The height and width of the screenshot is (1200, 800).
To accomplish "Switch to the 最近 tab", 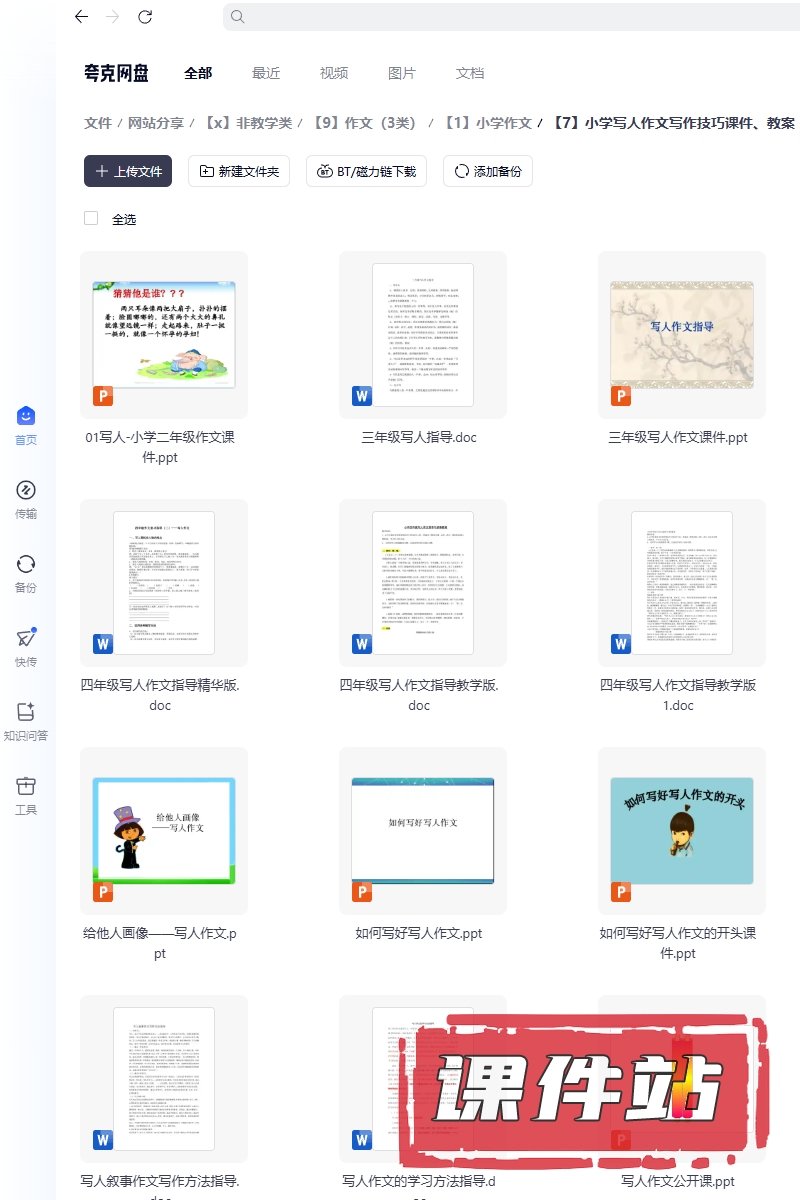I will [266, 73].
